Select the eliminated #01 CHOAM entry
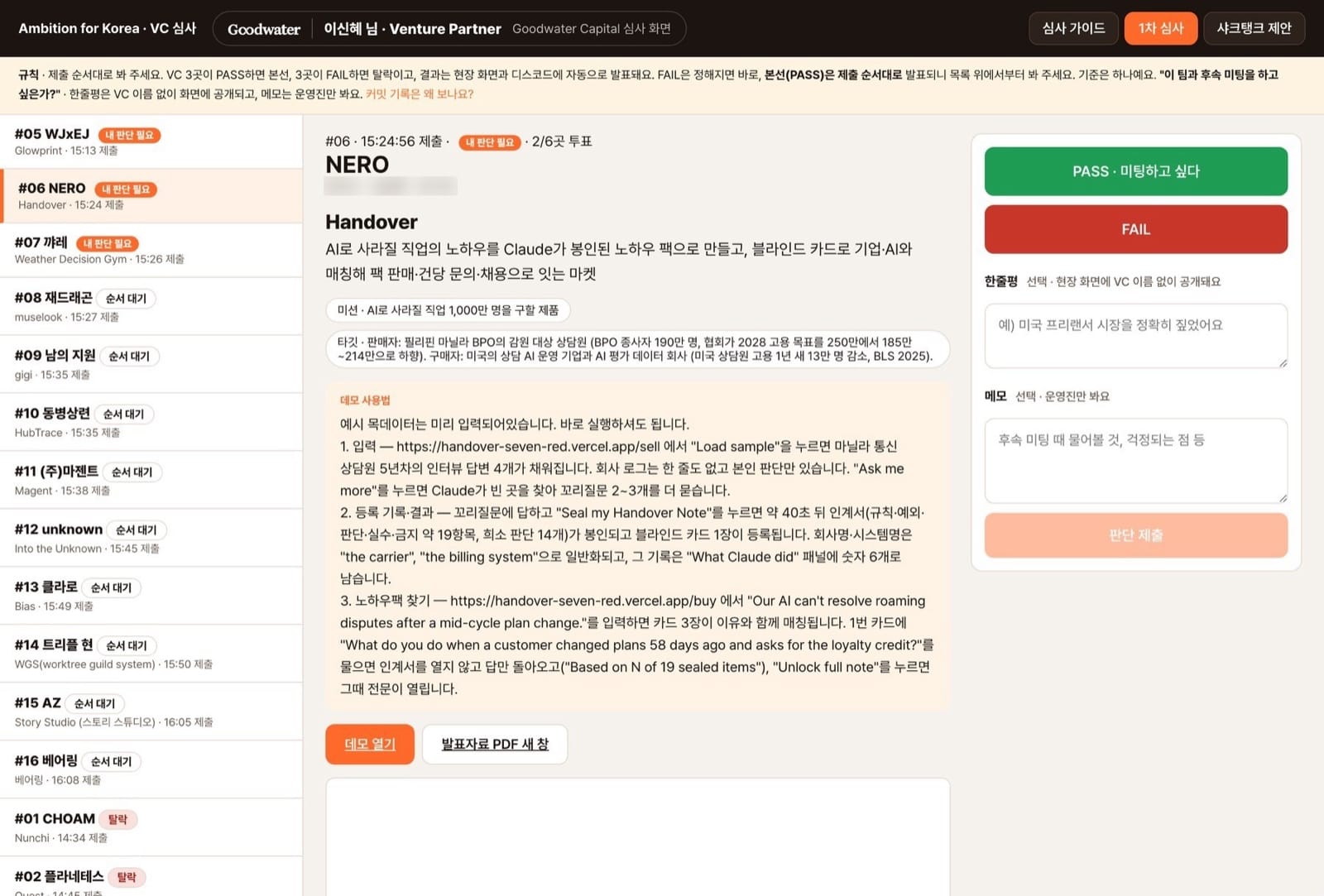 (x=151, y=827)
